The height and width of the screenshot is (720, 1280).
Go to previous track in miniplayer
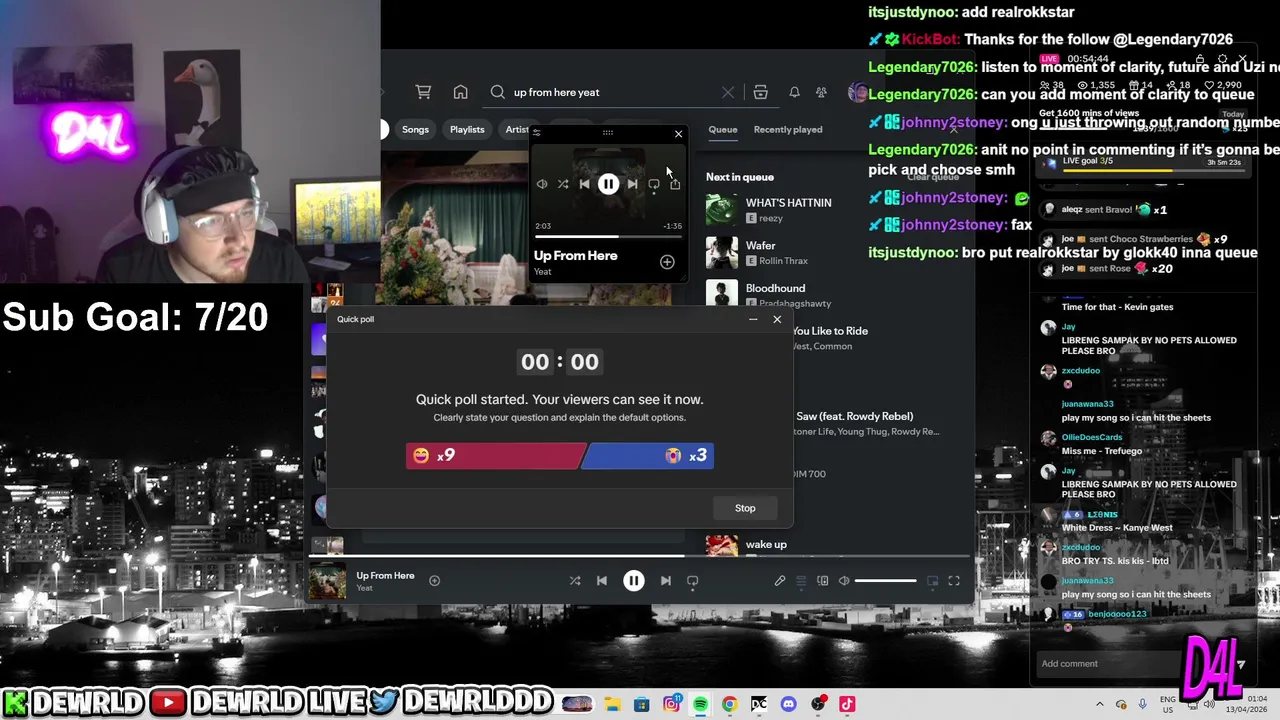pyautogui.click(x=585, y=184)
